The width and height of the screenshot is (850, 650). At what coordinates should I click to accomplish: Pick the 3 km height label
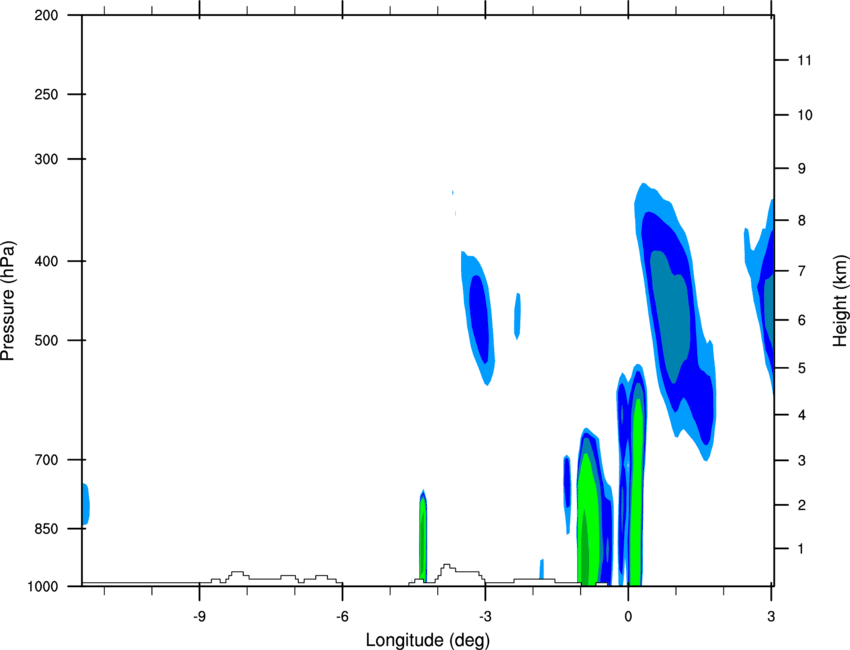(x=801, y=461)
